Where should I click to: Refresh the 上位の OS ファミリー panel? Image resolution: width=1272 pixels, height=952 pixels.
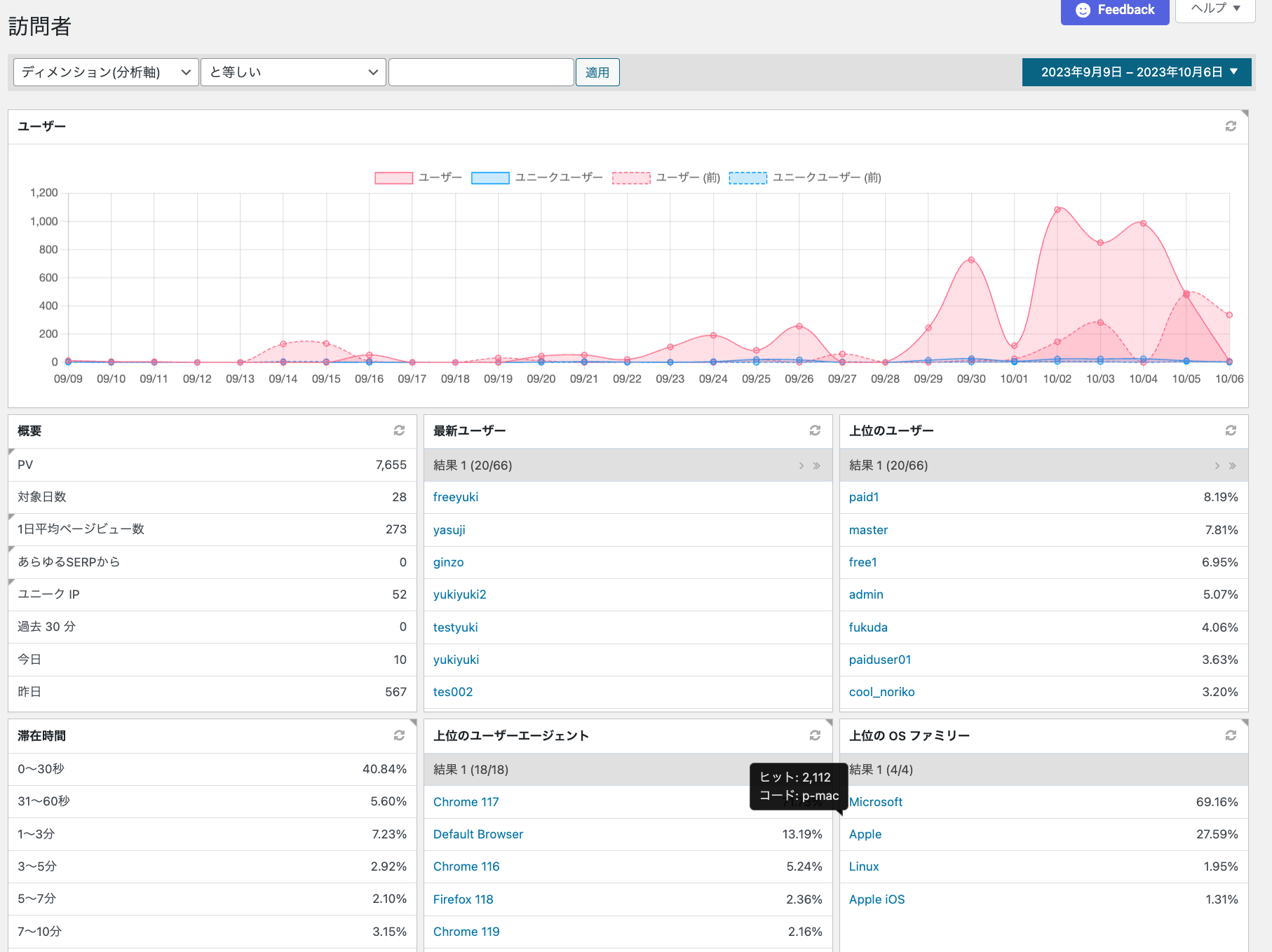[1230, 735]
